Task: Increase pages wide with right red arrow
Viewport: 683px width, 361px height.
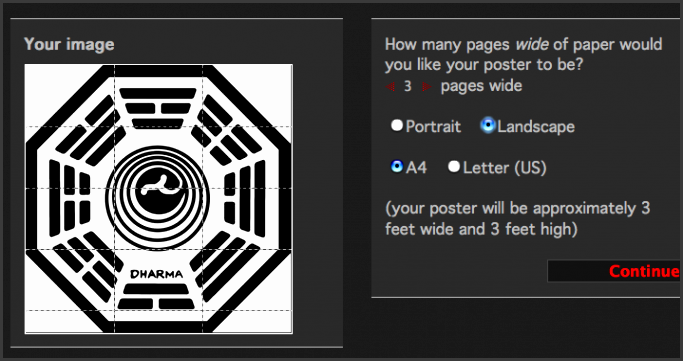Action: (x=426, y=87)
